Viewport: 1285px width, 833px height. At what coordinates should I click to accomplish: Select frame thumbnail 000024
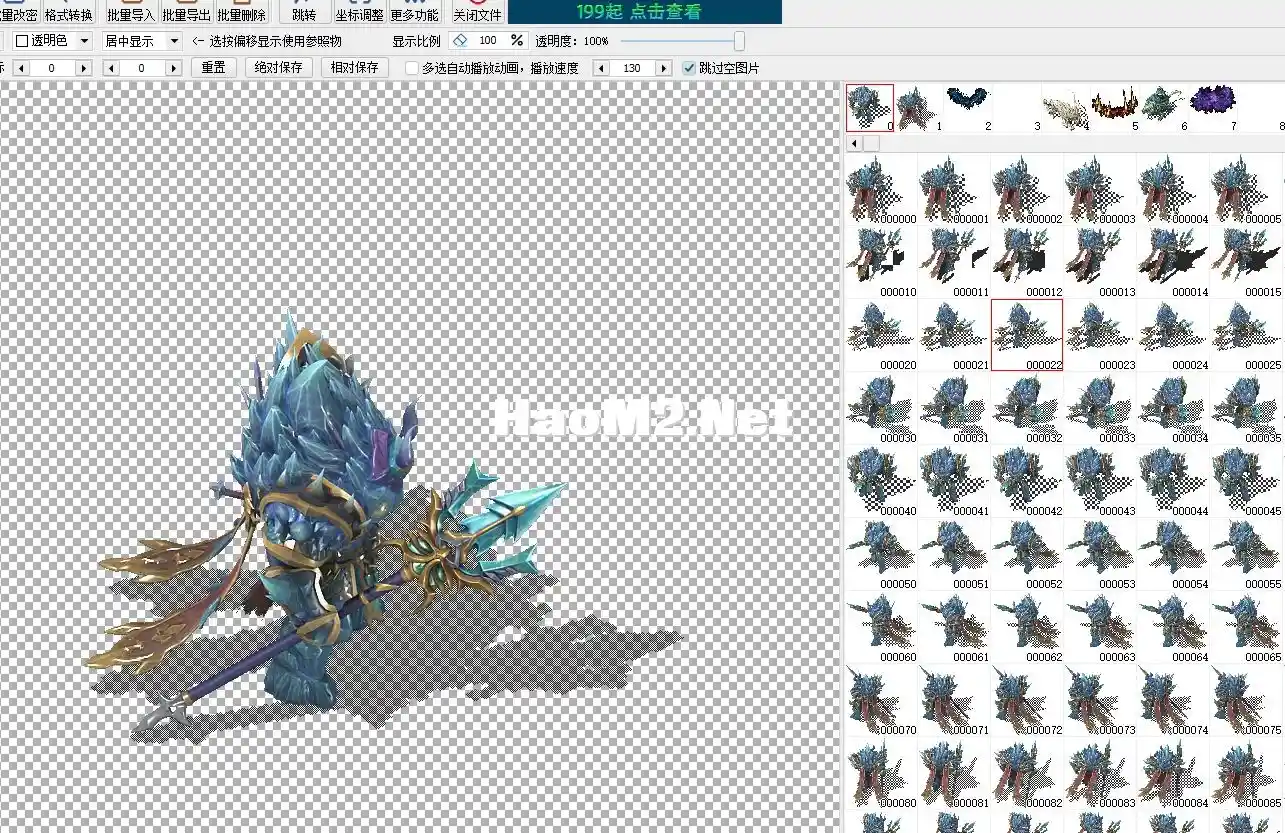click(x=1173, y=335)
